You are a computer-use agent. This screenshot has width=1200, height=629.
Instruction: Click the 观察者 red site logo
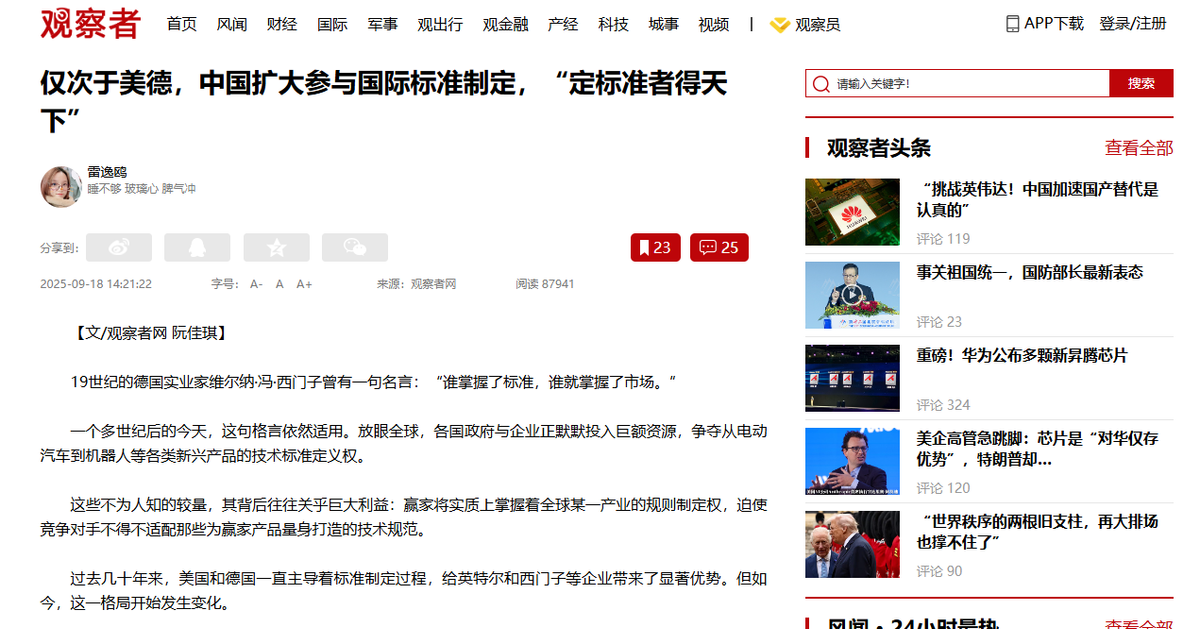[91, 24]
